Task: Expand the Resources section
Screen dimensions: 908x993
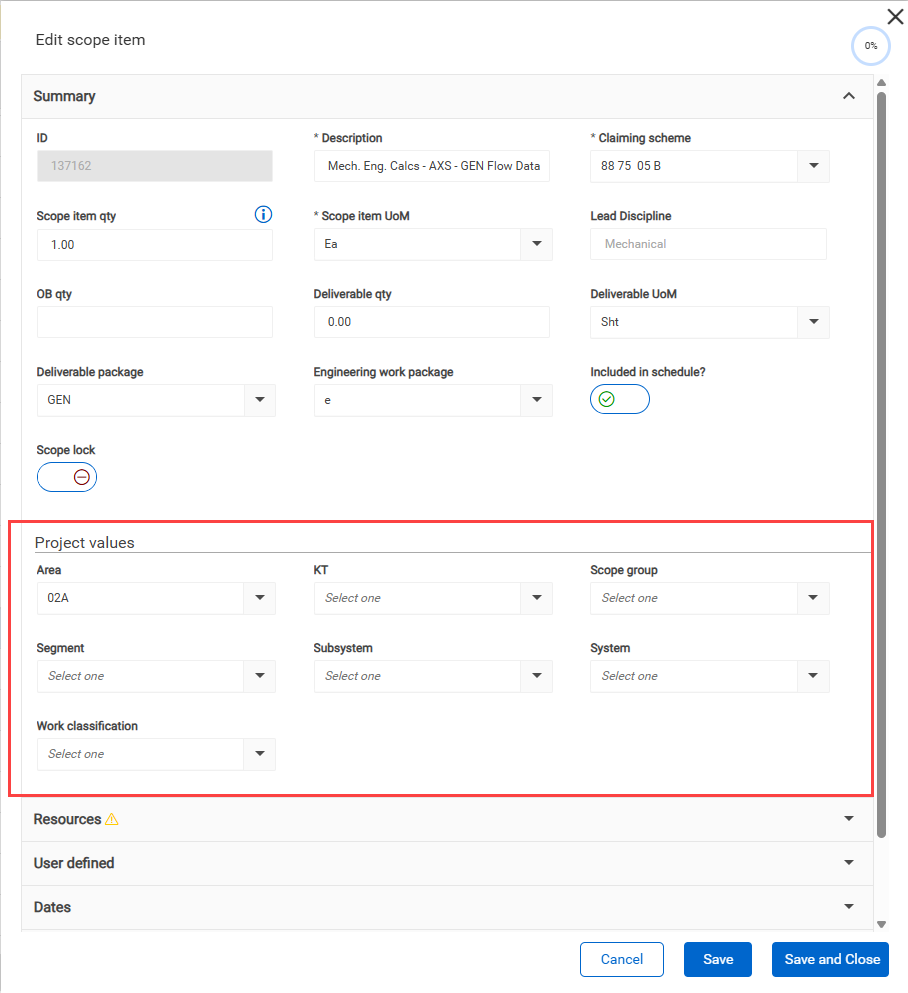Action: click(x=447, y=819)
